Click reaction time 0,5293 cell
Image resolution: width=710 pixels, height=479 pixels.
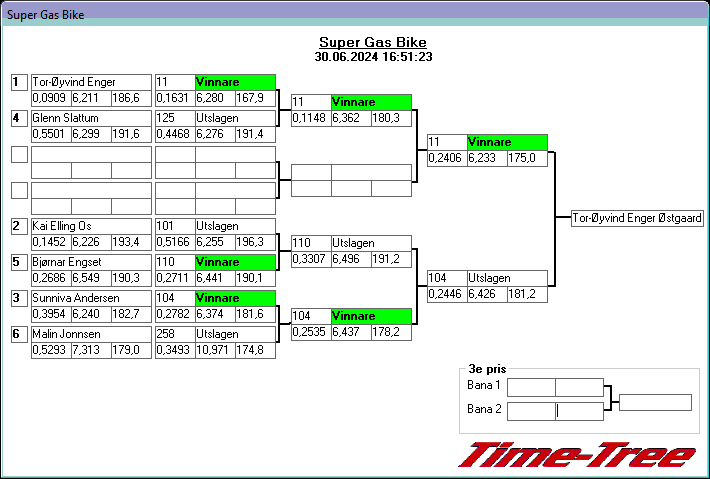click(51, 350)
